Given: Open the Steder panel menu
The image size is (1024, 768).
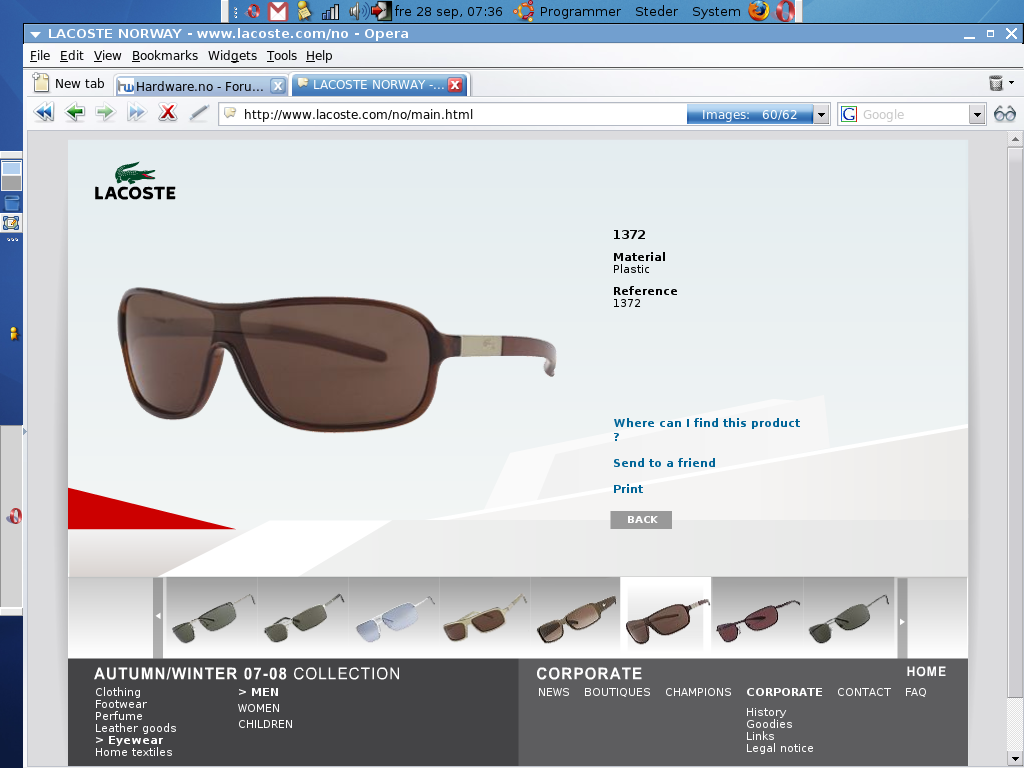Looking at the screenshot, I should (656, 12).
